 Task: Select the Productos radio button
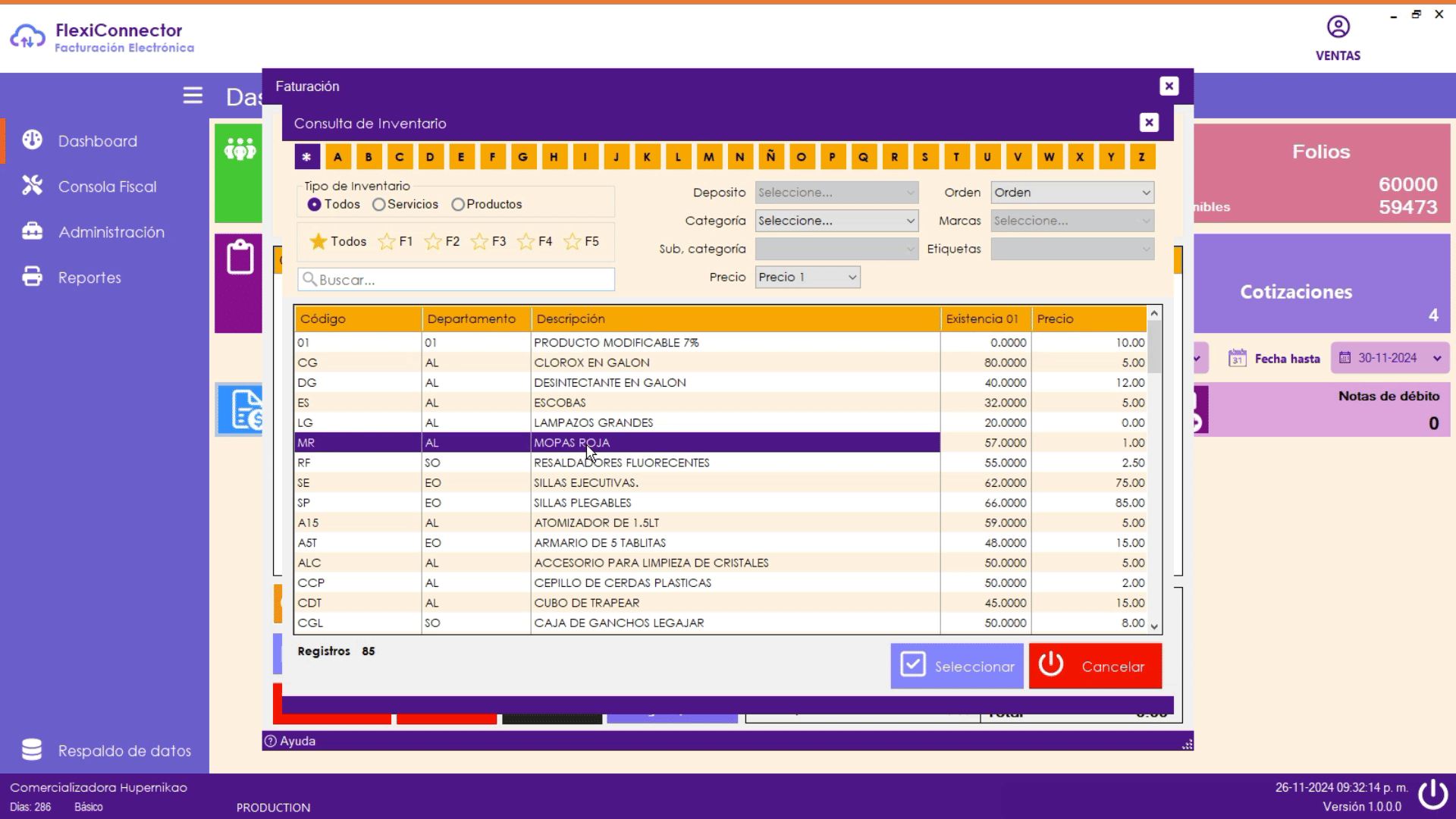tap(457, 205)
